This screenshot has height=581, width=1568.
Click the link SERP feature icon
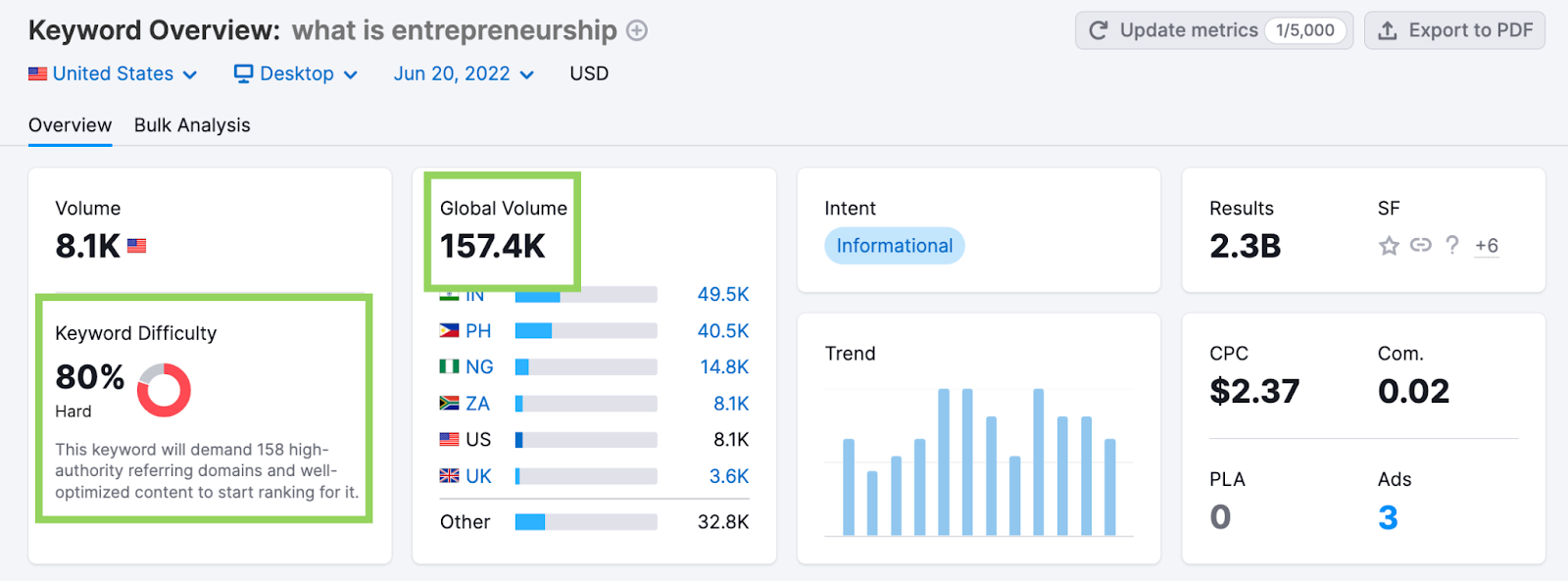coord(1421,245)
